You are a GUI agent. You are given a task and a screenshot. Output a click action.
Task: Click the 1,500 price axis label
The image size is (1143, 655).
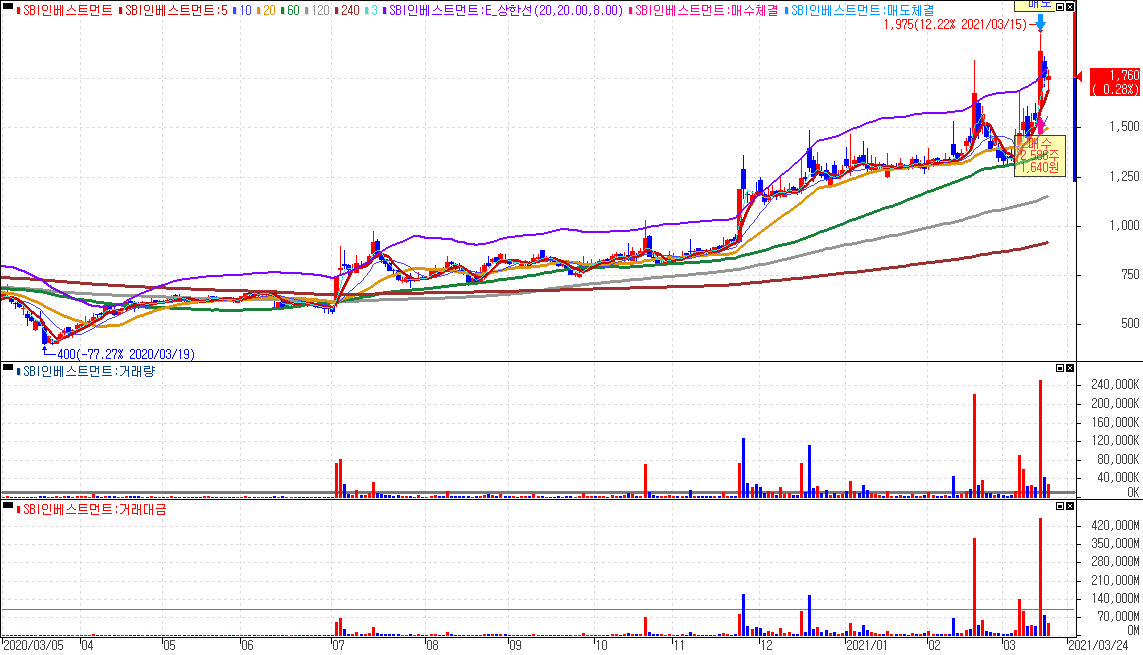[x=1124, y=126]
